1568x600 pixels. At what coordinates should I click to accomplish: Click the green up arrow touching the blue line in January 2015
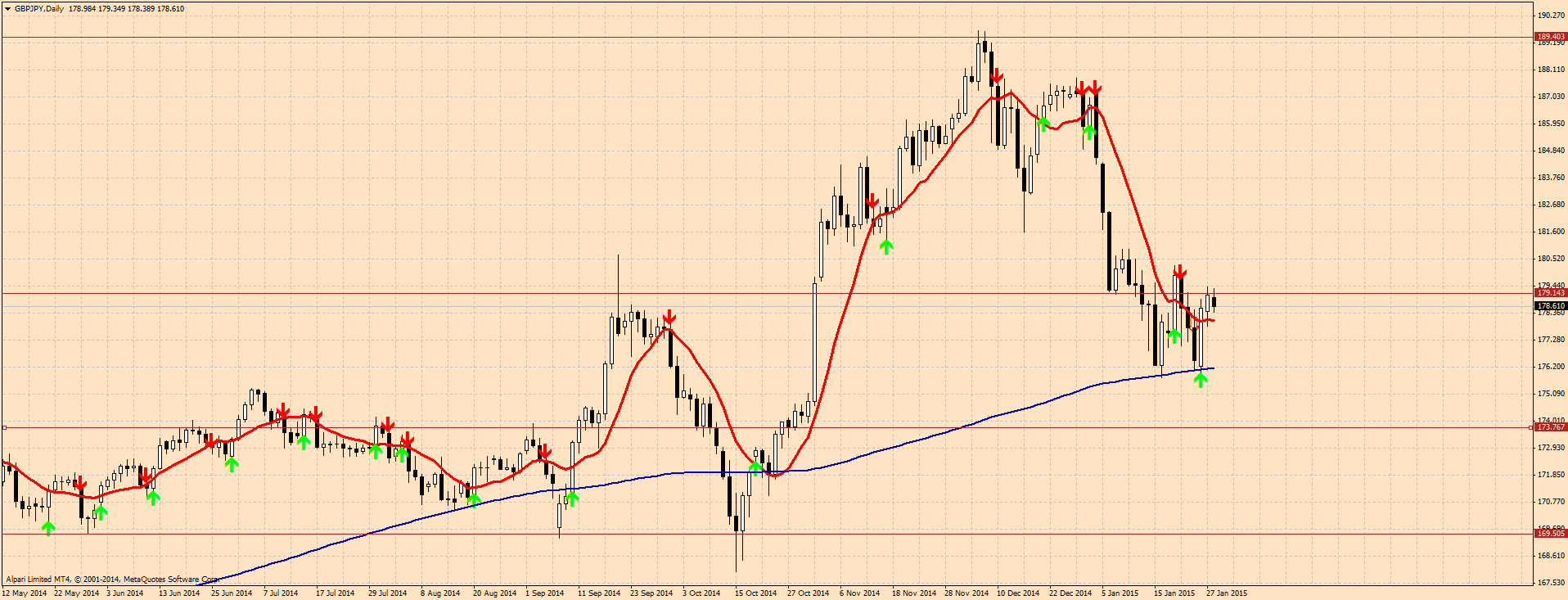point(1201,379)
